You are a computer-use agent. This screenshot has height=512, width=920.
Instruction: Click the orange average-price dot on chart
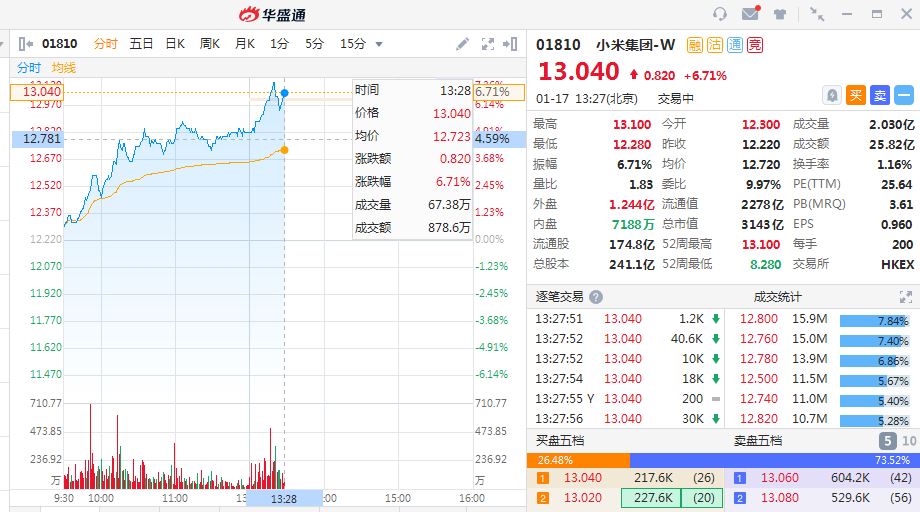pyautogui.click(x=285, y=150)
